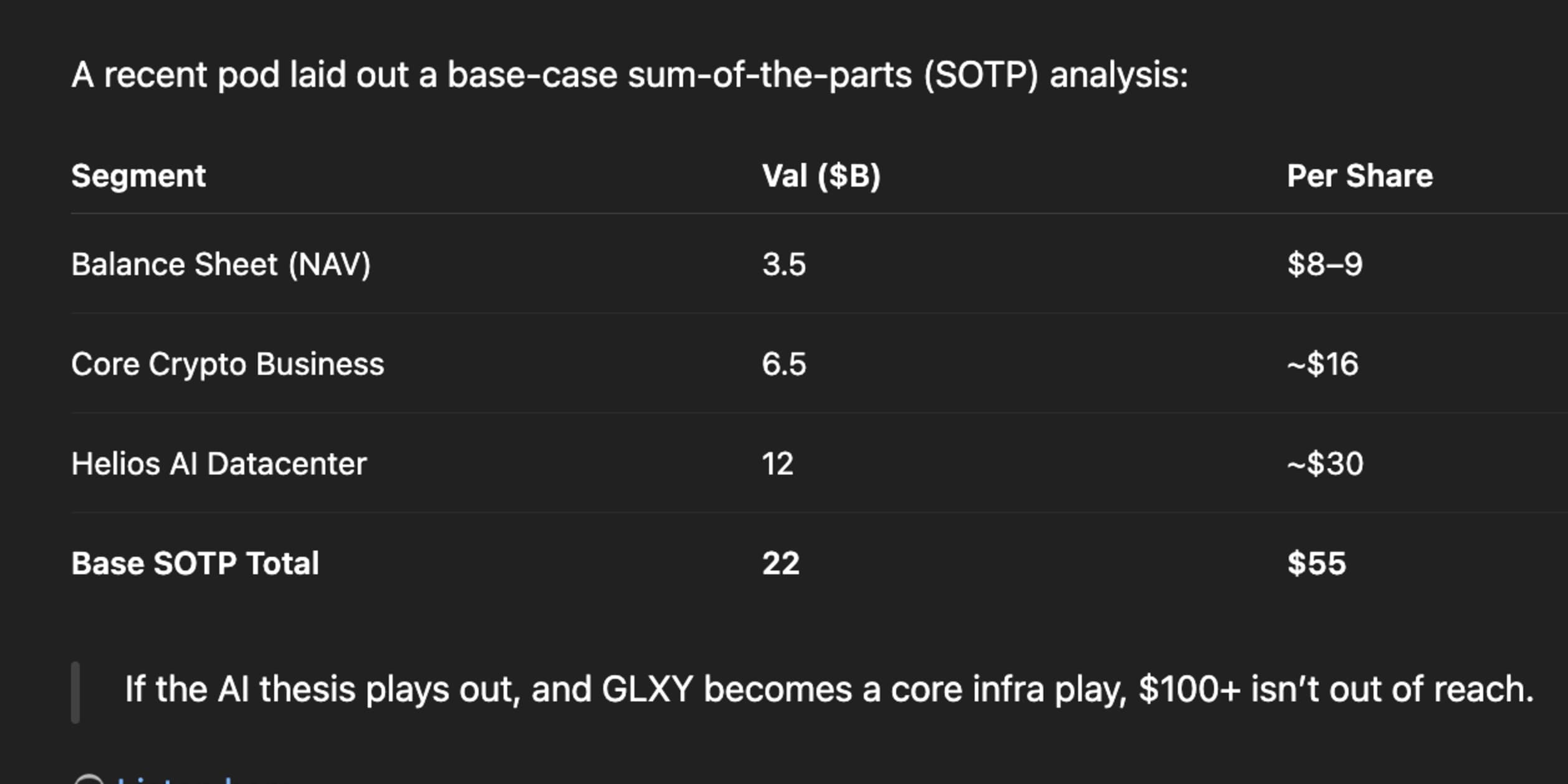Click the 12 valuation cell for Helios
The image size is (1568, 784).
(x=777, y=464)
